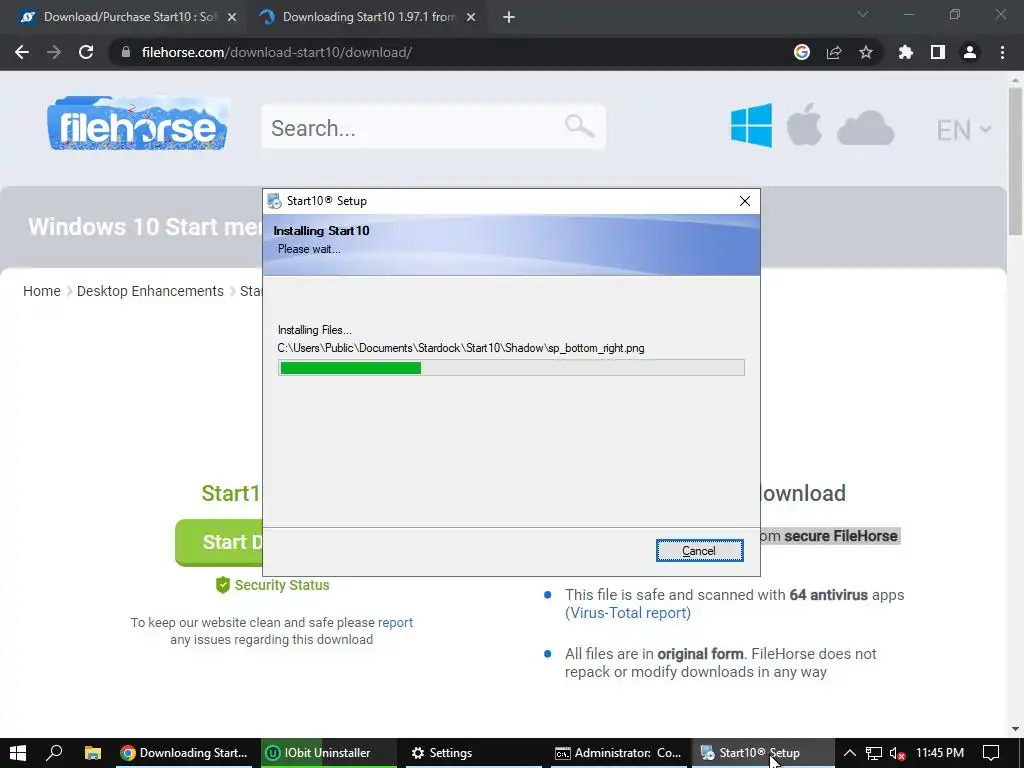
Task: Open the Windows Start menu
Action: click(x=18, y=753)
